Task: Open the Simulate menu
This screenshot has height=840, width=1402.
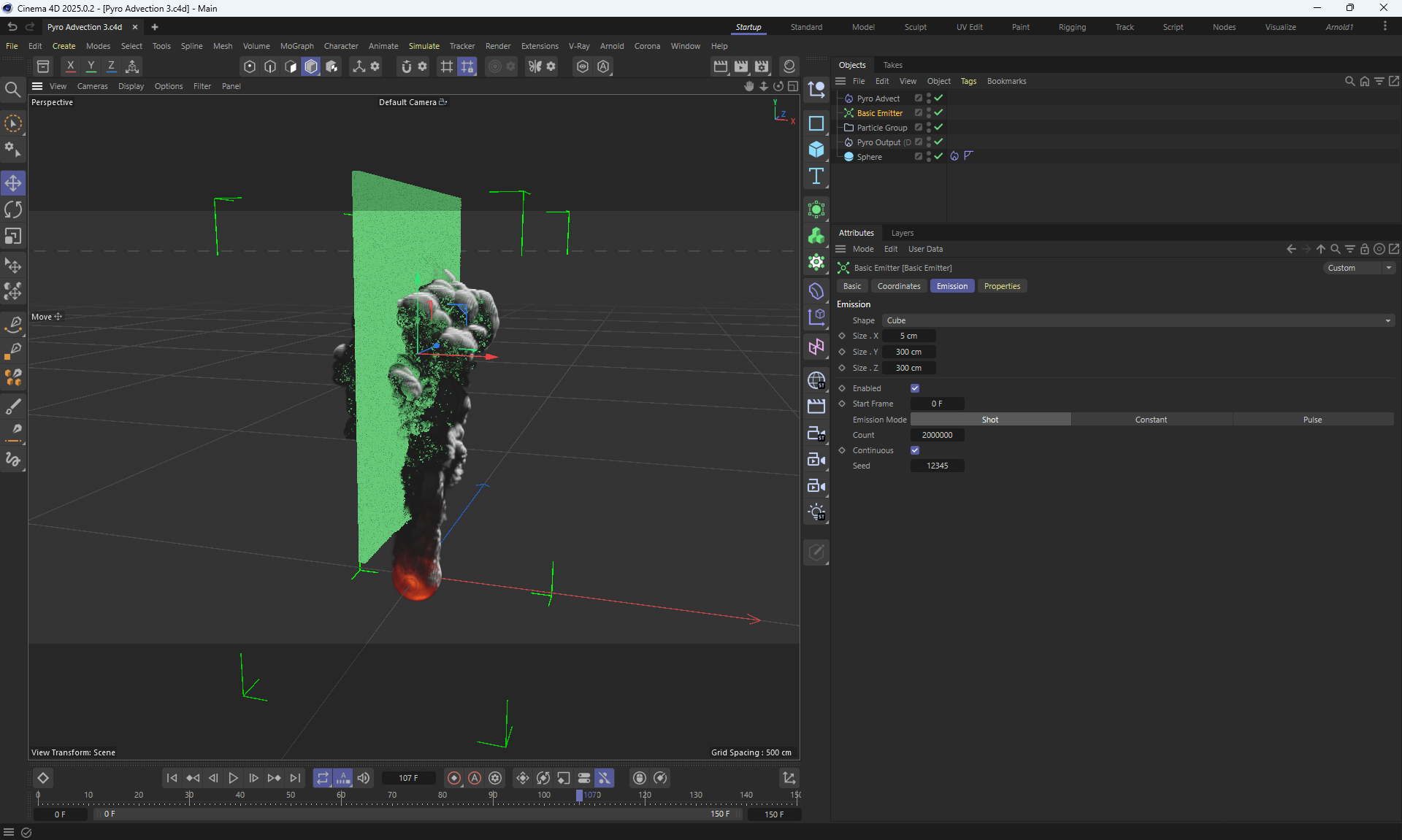Action: [x=424, y=46]
